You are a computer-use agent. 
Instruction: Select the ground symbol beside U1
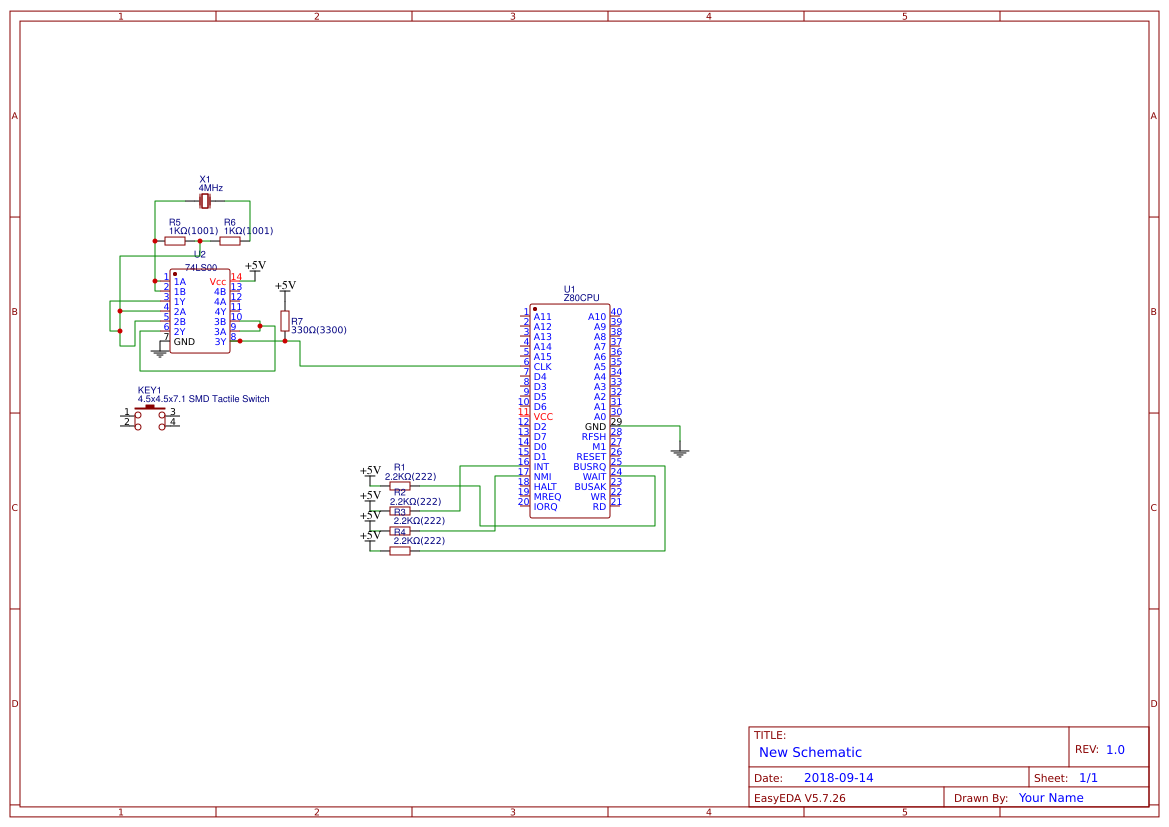680,450
